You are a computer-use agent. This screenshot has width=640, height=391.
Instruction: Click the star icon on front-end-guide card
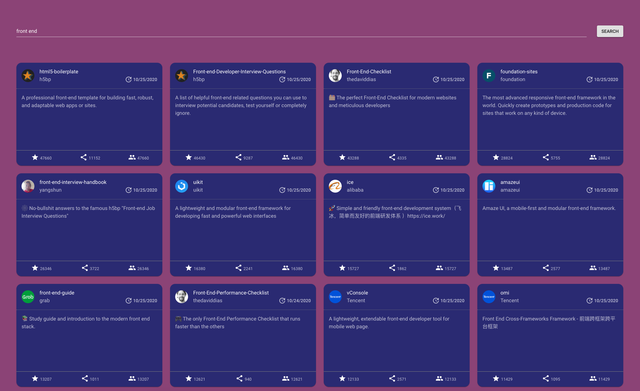(35, 378)
